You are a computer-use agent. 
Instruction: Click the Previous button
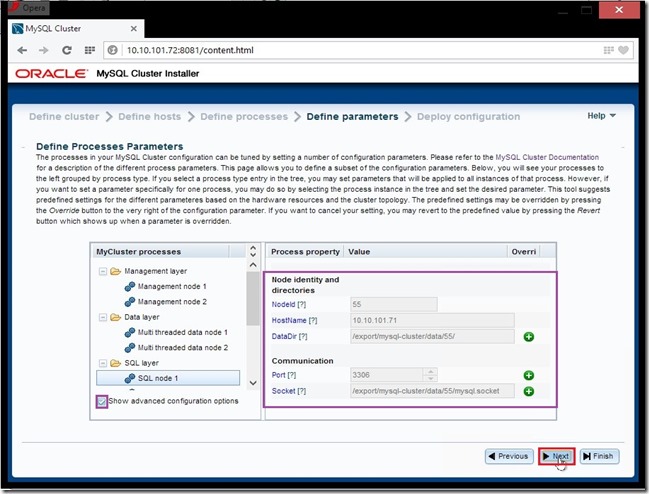click(509, 456)
